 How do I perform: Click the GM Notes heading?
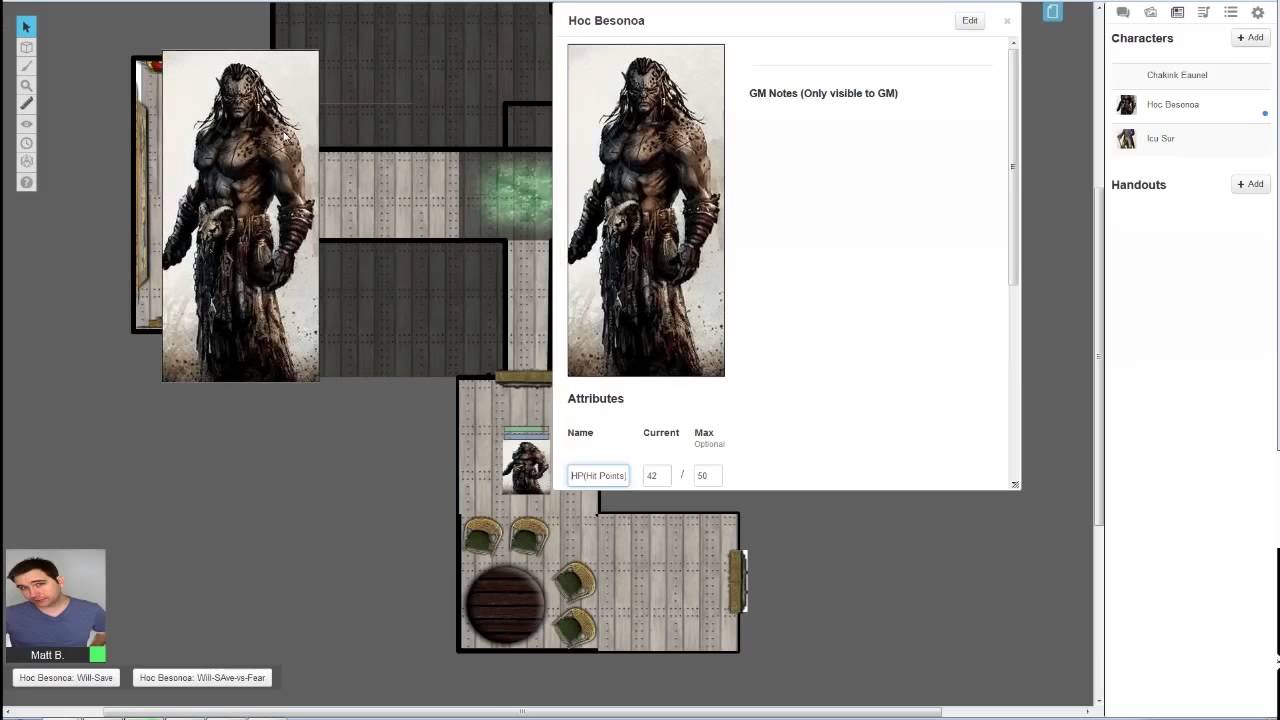point(823,93)
